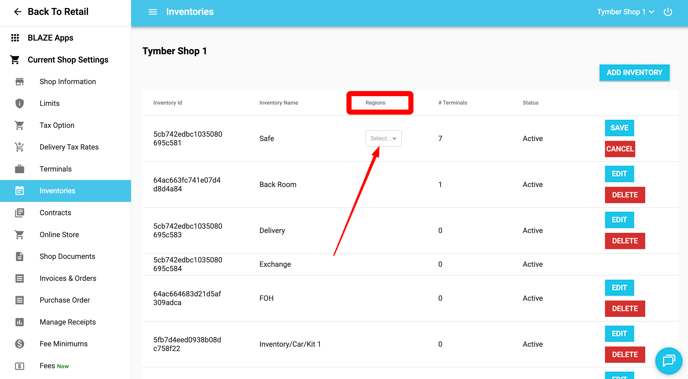The width and height of the screenshot is (688, 379).
Task: Edit the Delivery inventory
Action: tap(619, 220)
